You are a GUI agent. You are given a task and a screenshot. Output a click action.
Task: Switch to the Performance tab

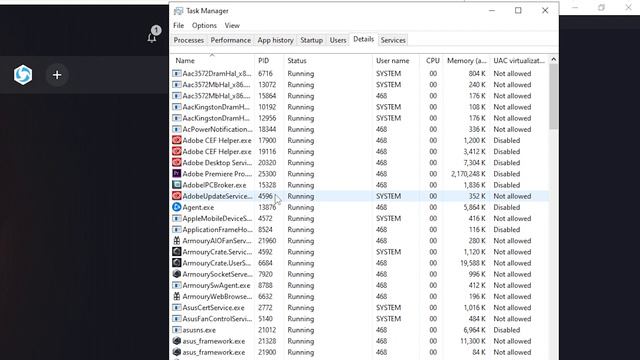coord(231,40)
